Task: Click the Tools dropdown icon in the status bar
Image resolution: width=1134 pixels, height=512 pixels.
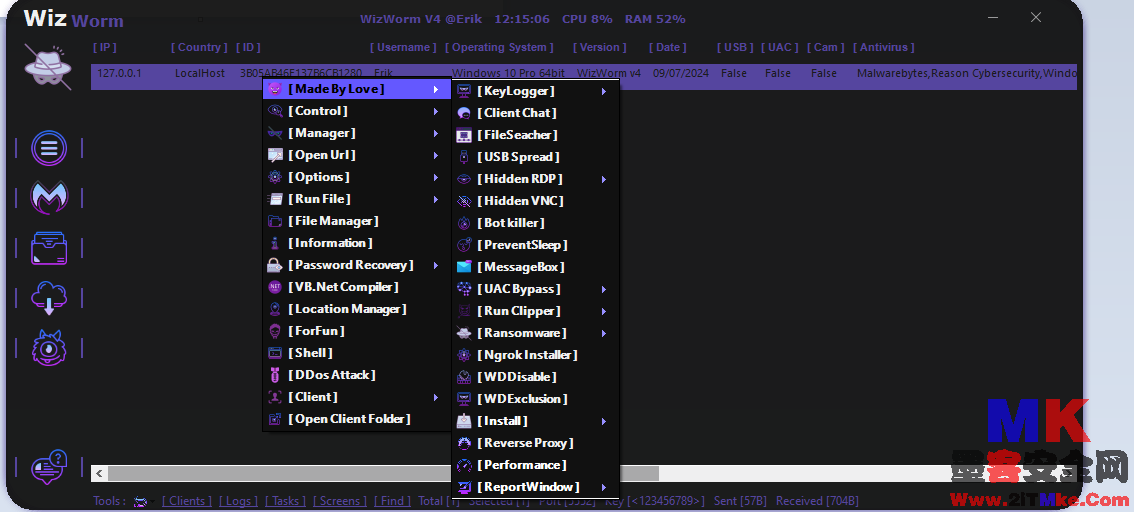Action: coord(142,501)
